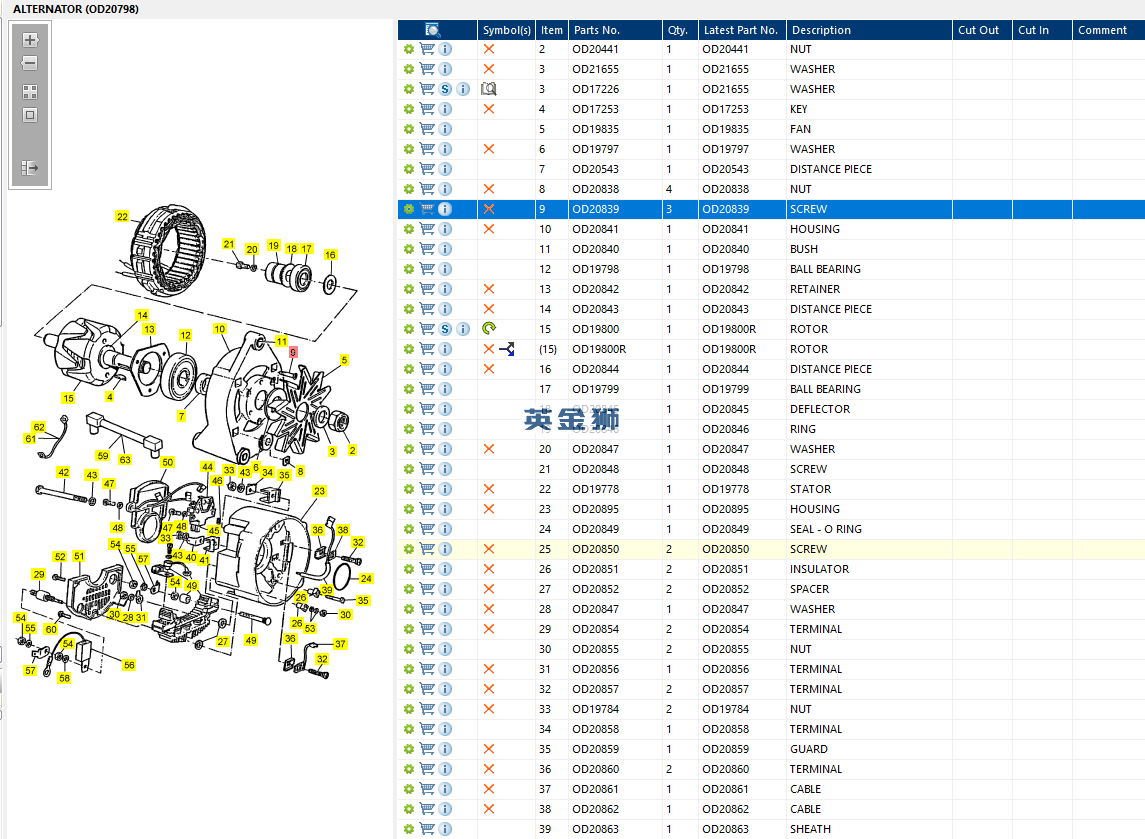Screen dimensions: 1145x839
Task: Click the list export arrow icon
Action: click(x=30, y=168)
